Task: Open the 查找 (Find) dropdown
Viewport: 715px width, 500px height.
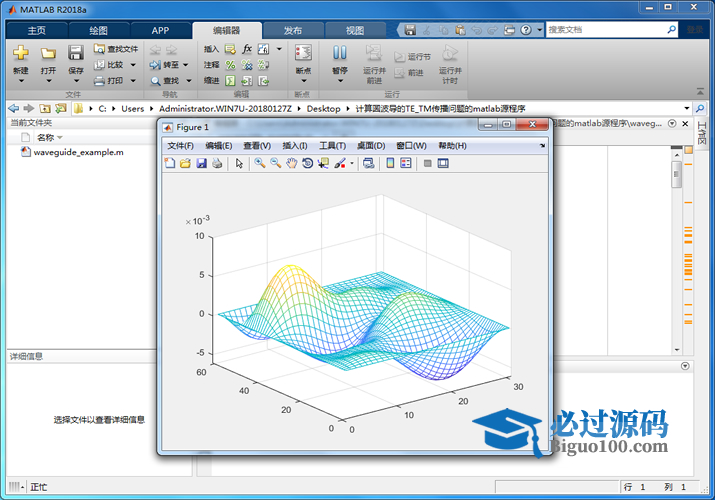Action: [189, 81]
